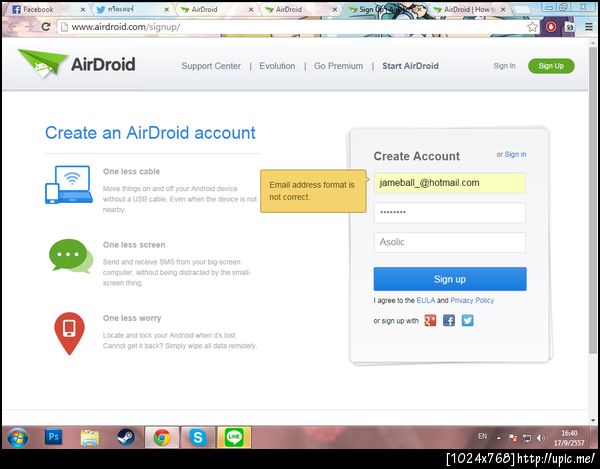600x469 pixels.
Task: Open LINE app from taskbar
Action: 234,437
